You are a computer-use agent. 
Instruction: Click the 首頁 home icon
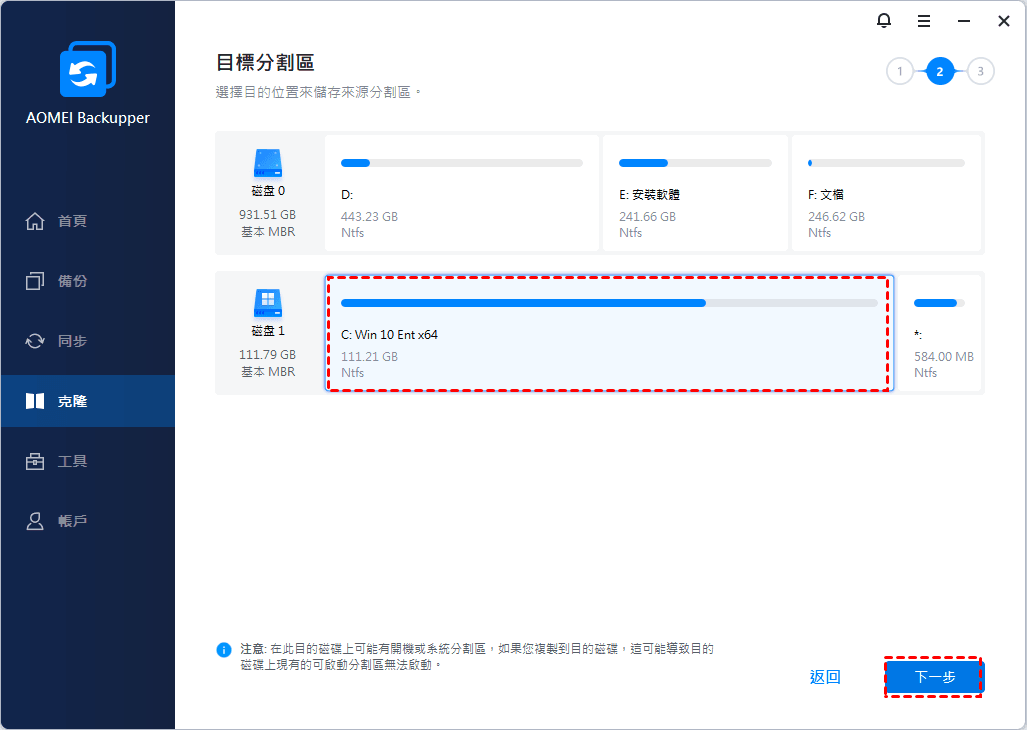click(x=35, y=221)
